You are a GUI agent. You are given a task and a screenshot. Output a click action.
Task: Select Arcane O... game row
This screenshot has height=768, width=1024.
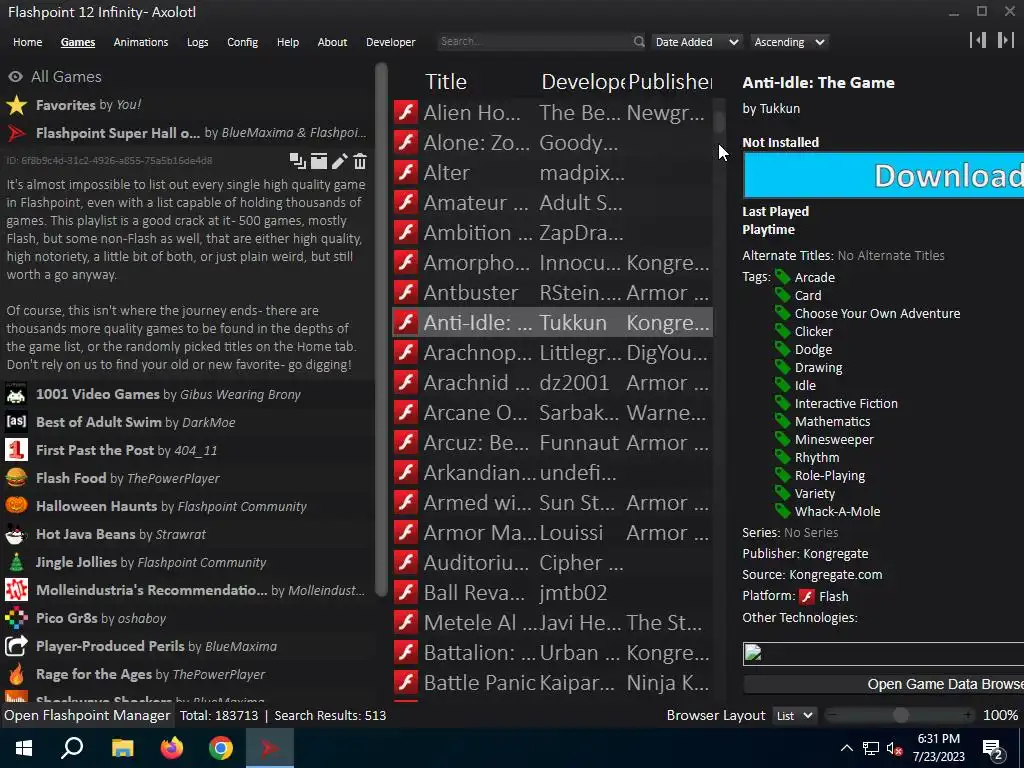552,413
